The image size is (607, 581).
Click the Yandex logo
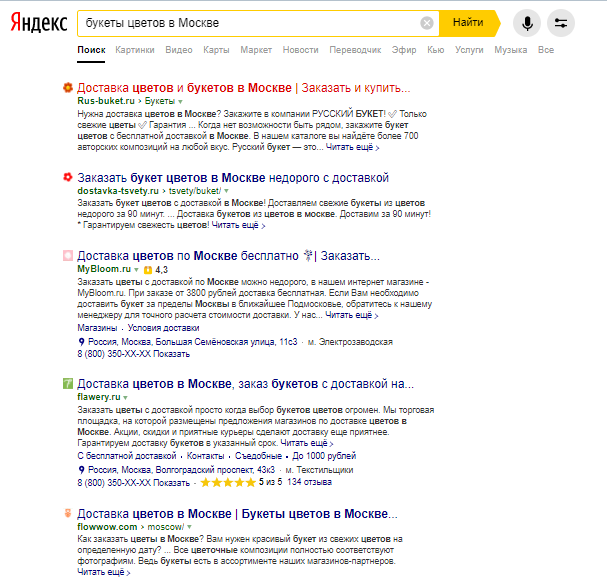pos(39,23)
